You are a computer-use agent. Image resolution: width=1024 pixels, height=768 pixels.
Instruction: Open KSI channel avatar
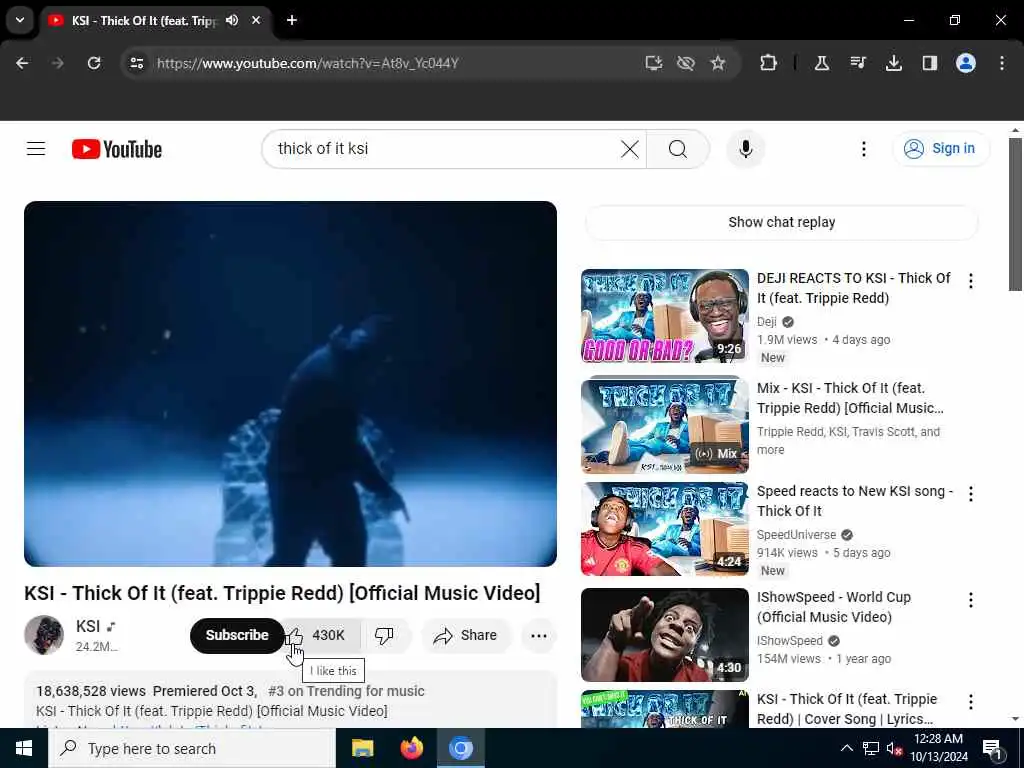[44, 635]
